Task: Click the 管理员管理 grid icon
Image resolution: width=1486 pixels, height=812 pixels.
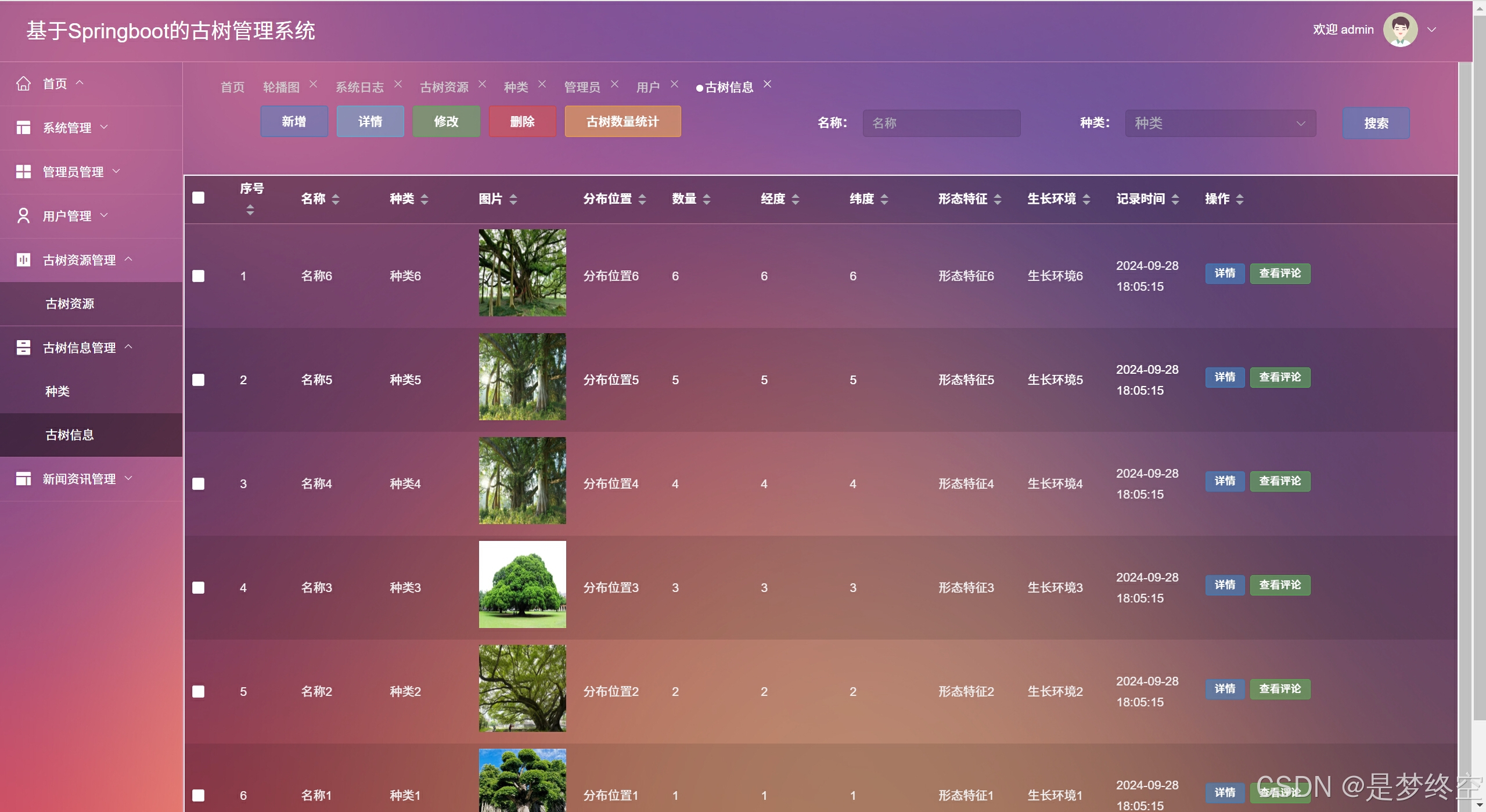Action: [23, 172]
